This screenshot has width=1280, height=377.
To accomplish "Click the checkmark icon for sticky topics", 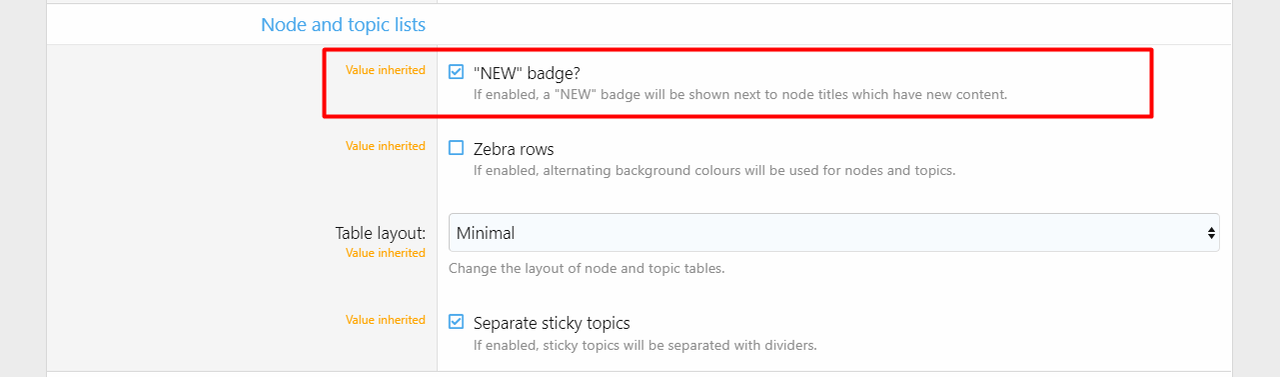I will coord(456,322).
